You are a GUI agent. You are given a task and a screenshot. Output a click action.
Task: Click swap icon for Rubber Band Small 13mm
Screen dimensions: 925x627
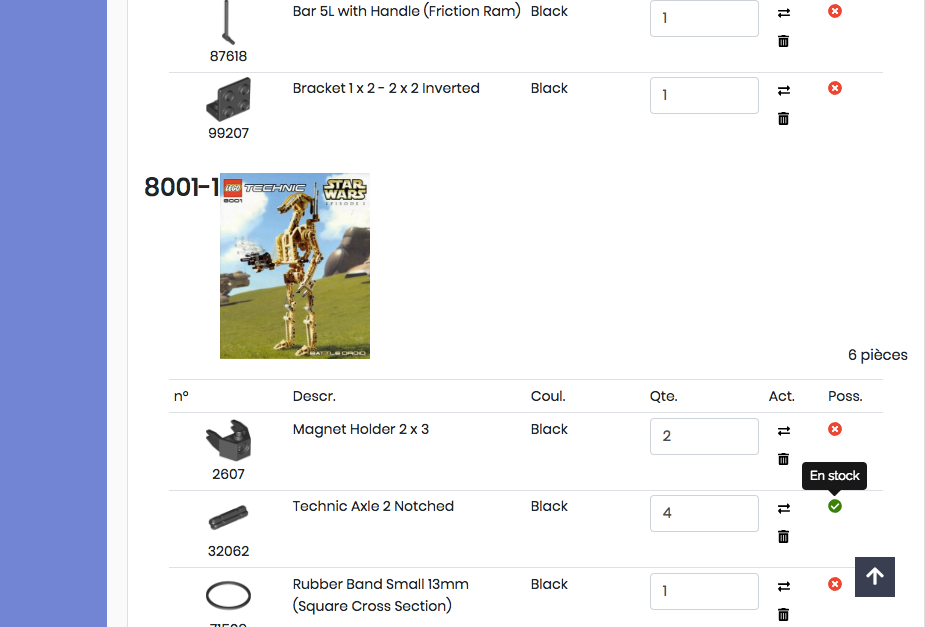click(783, 586)
